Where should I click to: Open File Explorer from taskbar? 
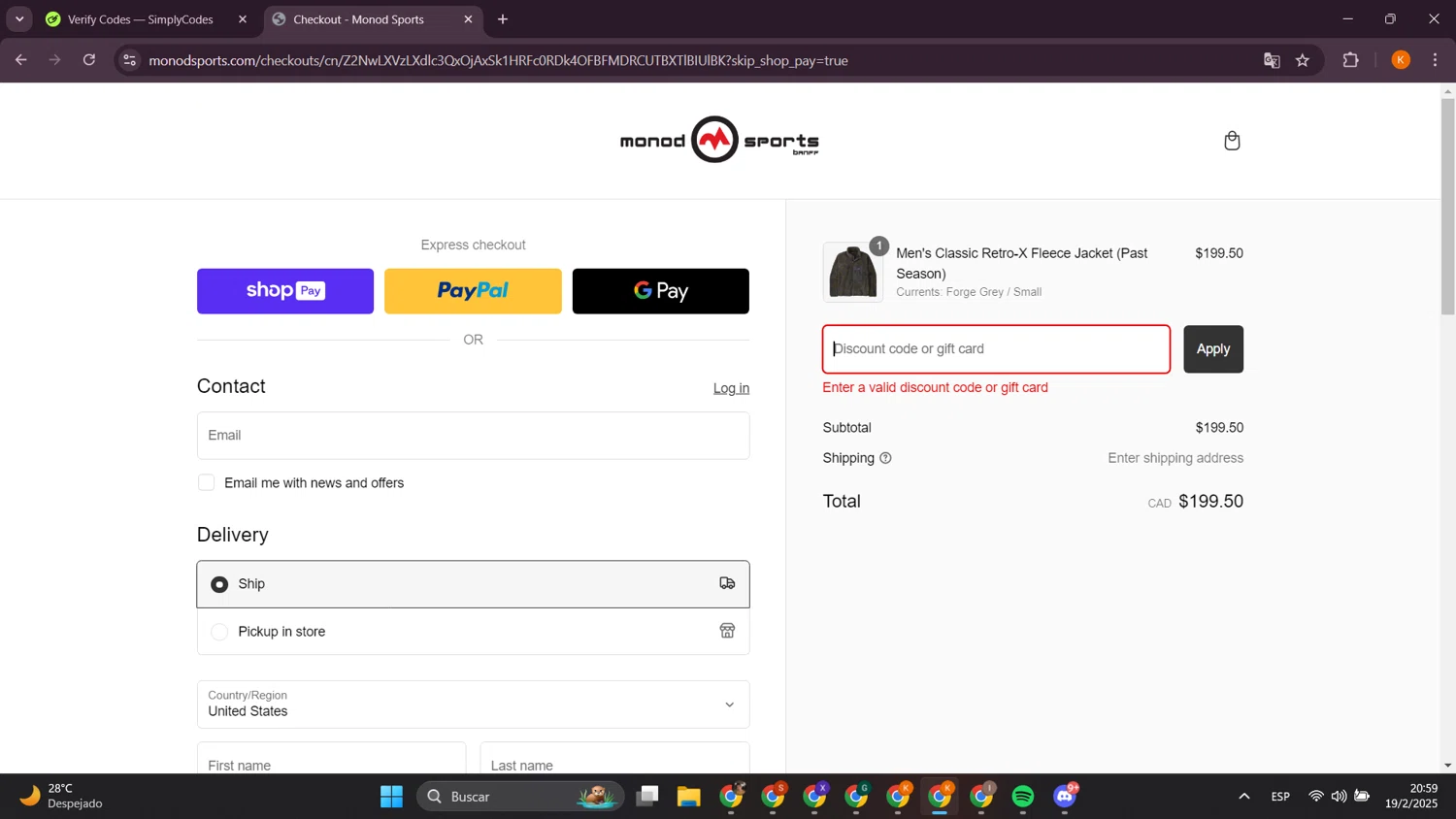click(x=689, y=797)
